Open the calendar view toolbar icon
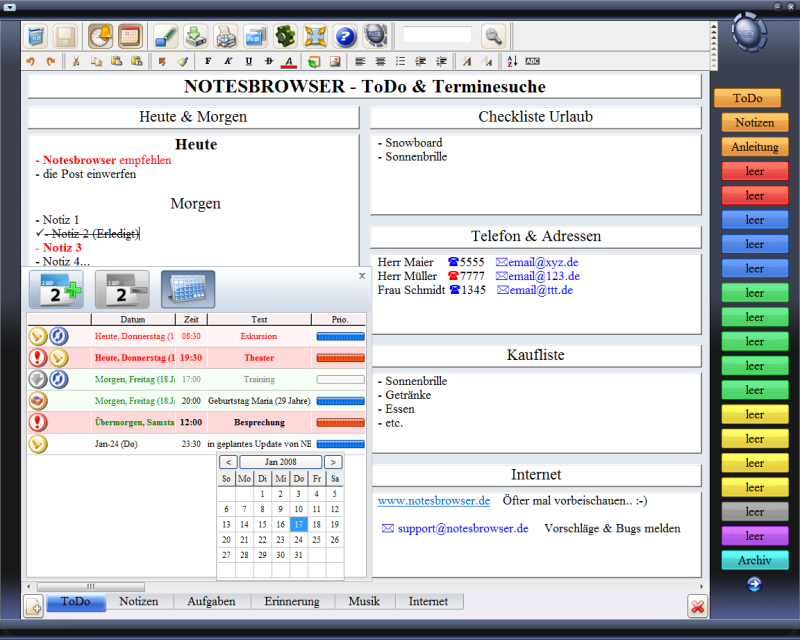This screenshot has height=640, width=800. click(x=129, y=37)
